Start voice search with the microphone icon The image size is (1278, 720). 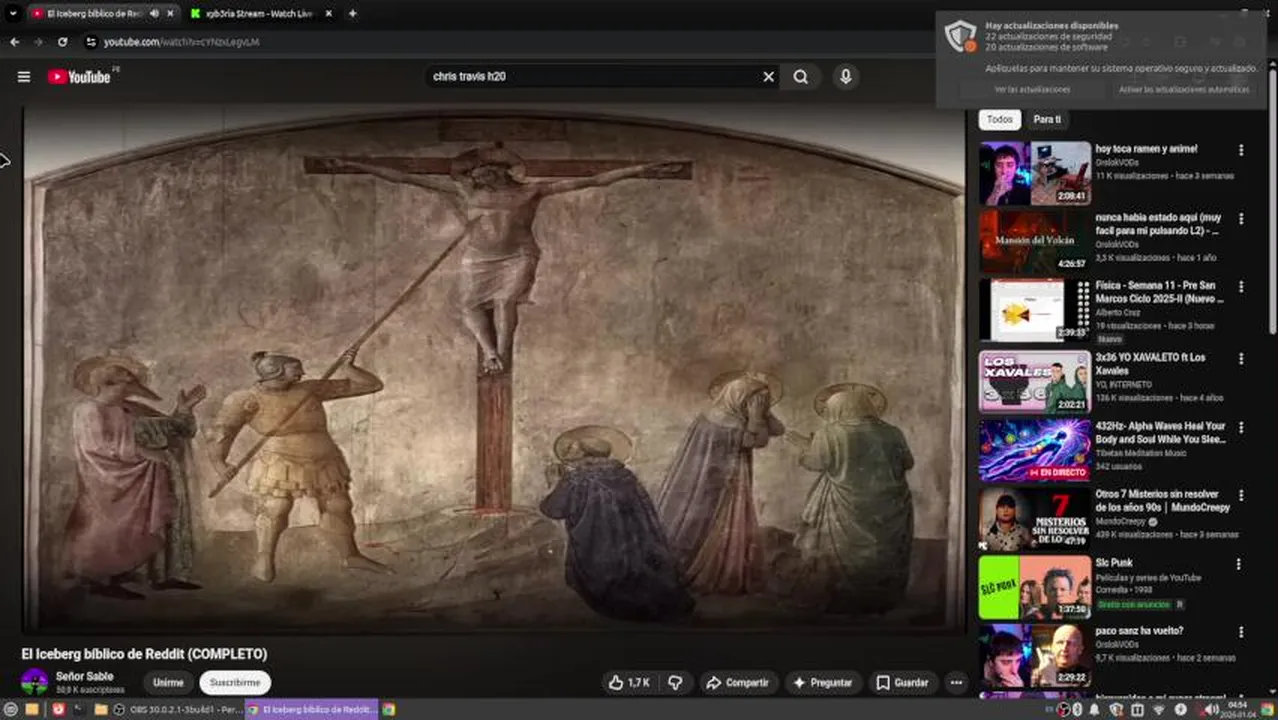point(845,76)
